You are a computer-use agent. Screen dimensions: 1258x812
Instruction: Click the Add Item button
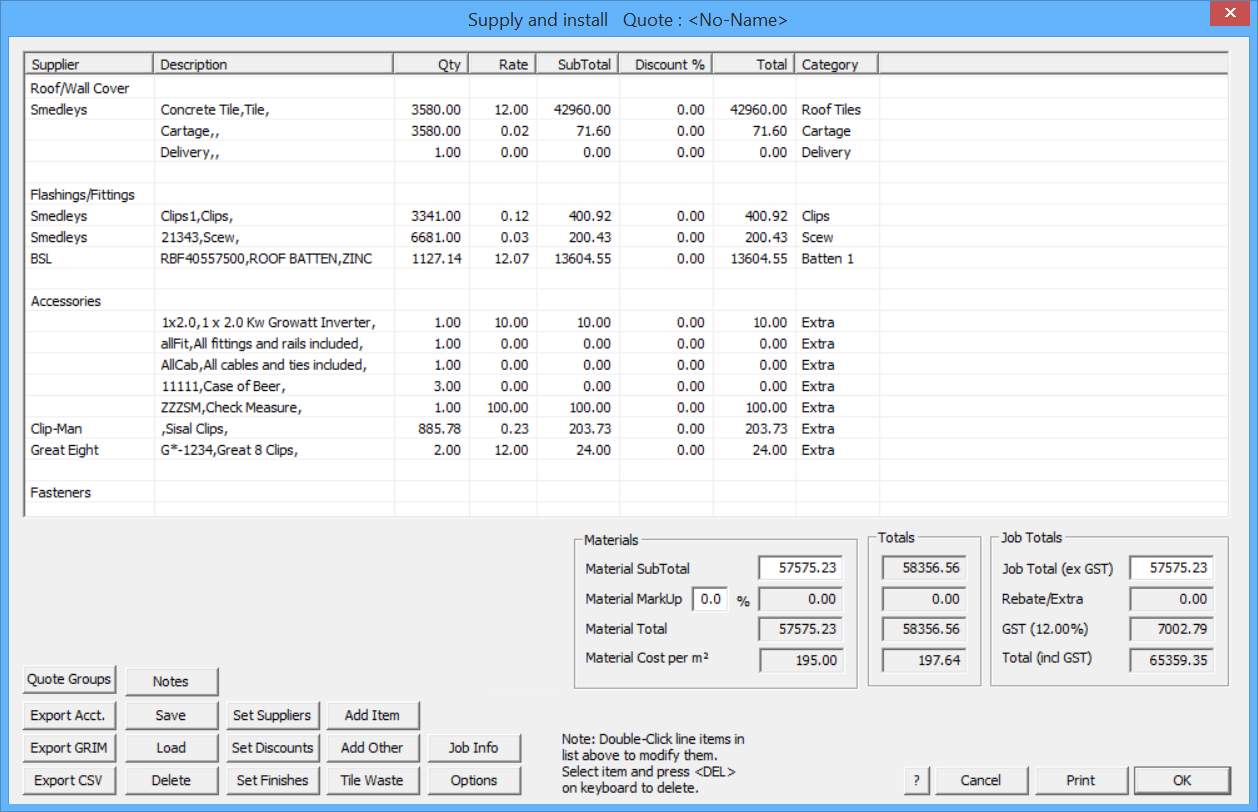(372, 715)
